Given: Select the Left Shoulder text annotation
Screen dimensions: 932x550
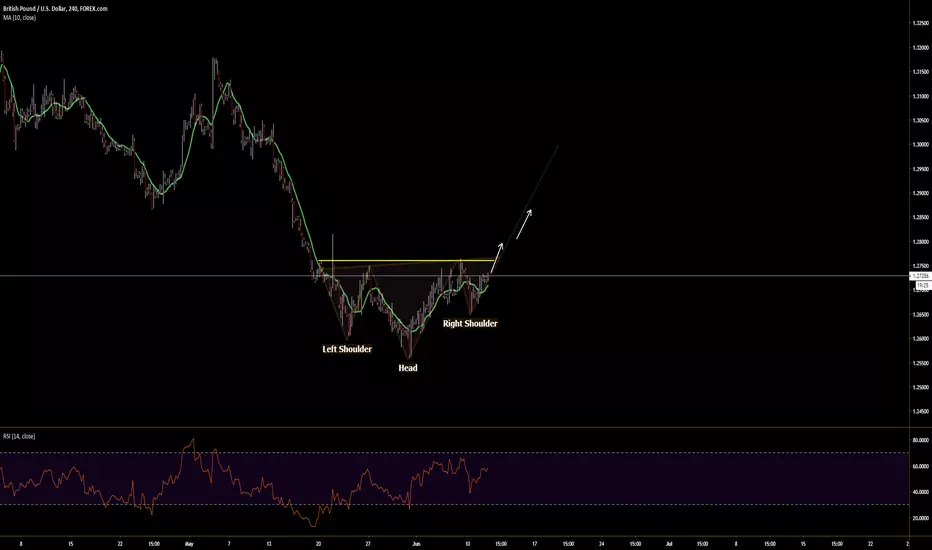Looking at the screenshot, I should tap(347, 349).
